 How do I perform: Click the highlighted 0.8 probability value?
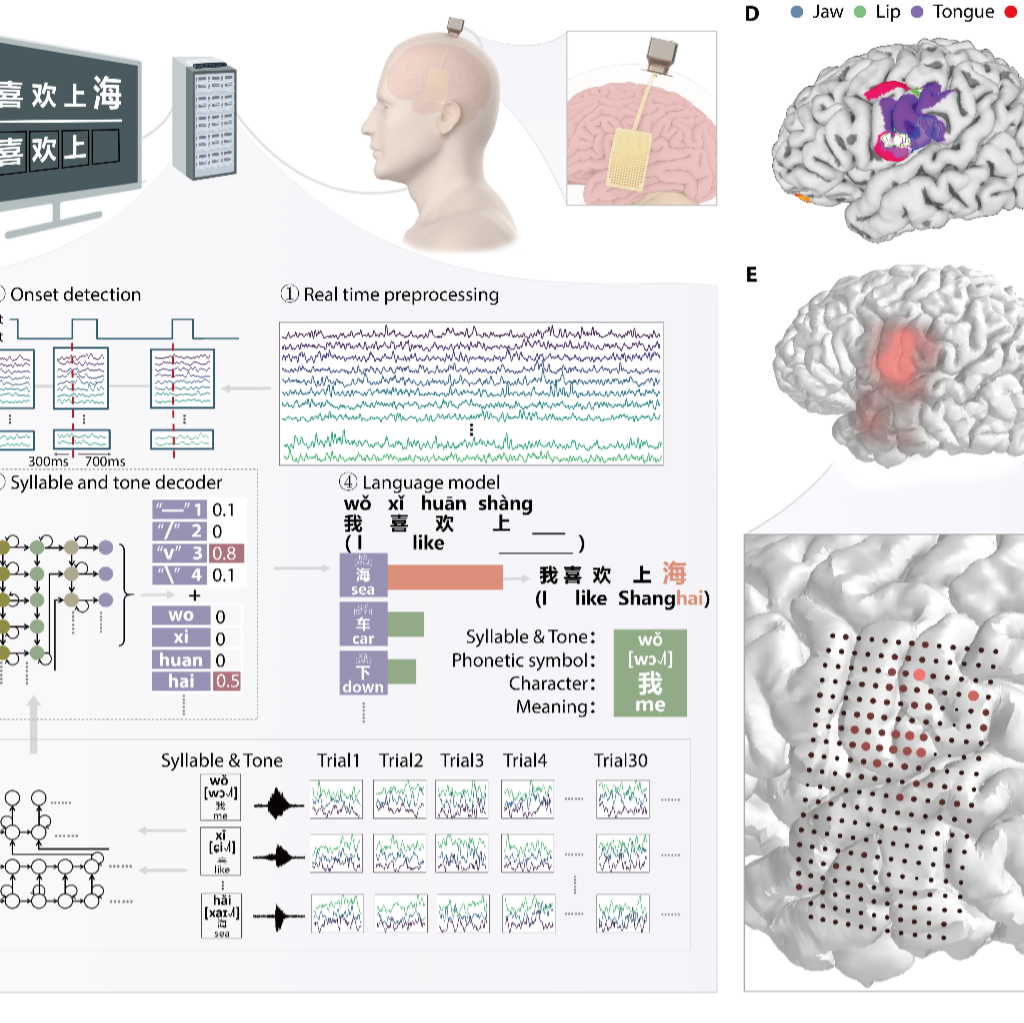227,554
